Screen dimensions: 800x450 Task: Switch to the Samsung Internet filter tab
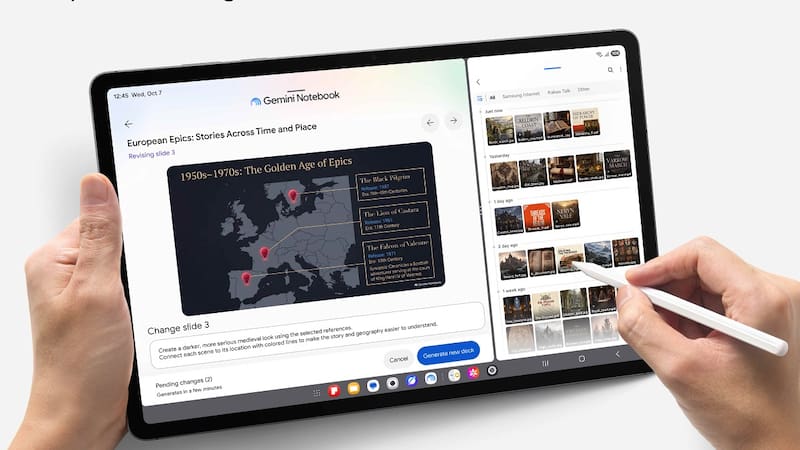pyautogui.click(x=520, y=95)
